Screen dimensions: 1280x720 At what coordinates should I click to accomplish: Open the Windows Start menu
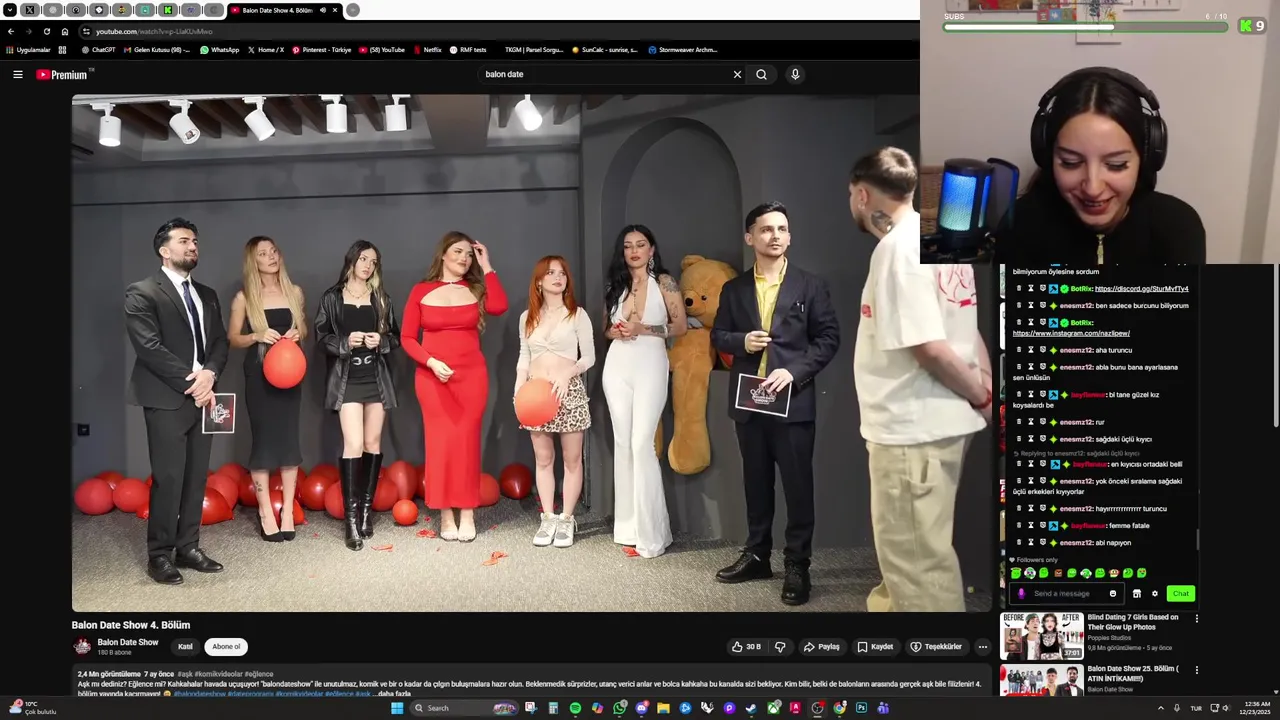[397, 708]
